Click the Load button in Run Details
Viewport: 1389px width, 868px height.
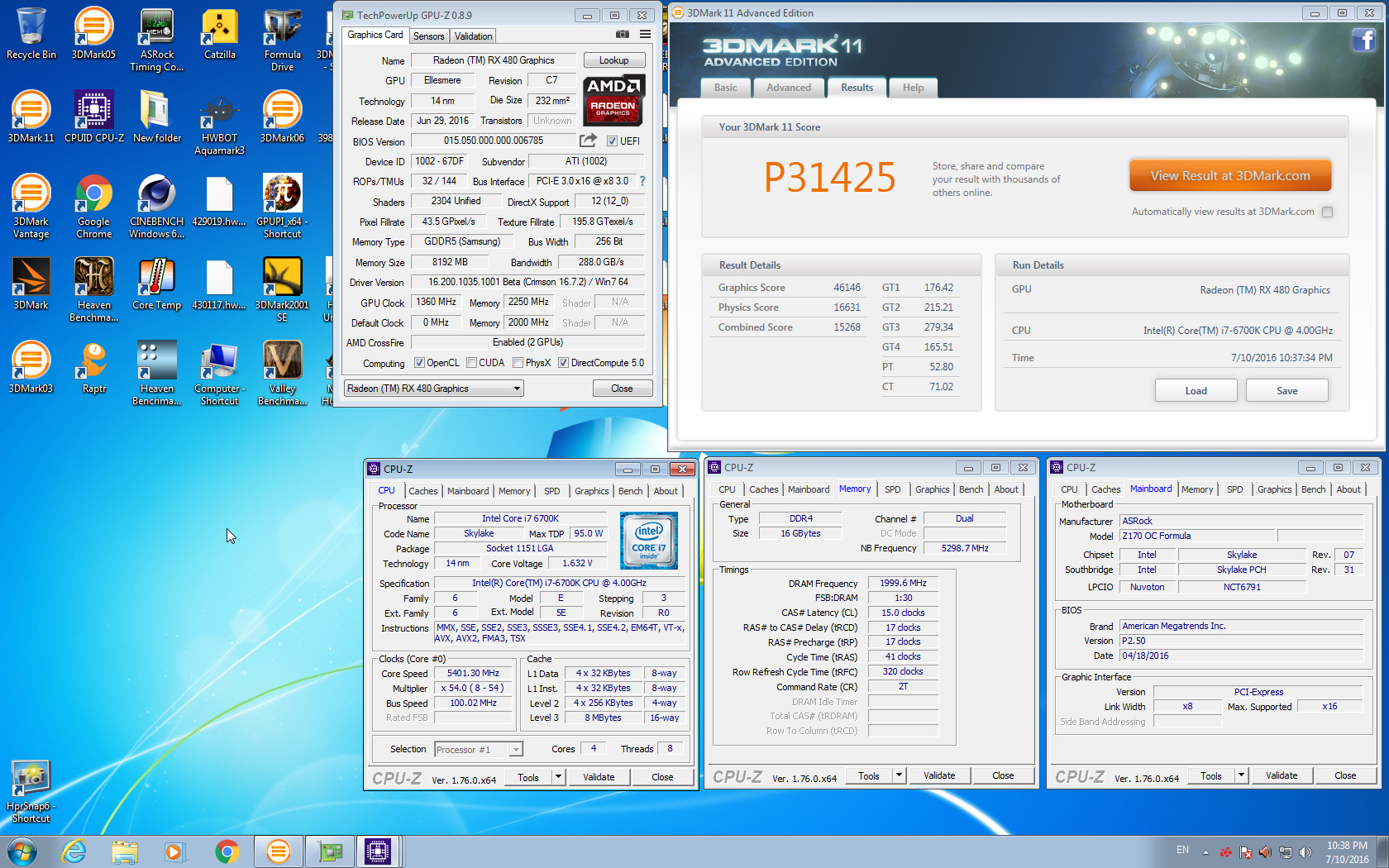point(1196,391)
